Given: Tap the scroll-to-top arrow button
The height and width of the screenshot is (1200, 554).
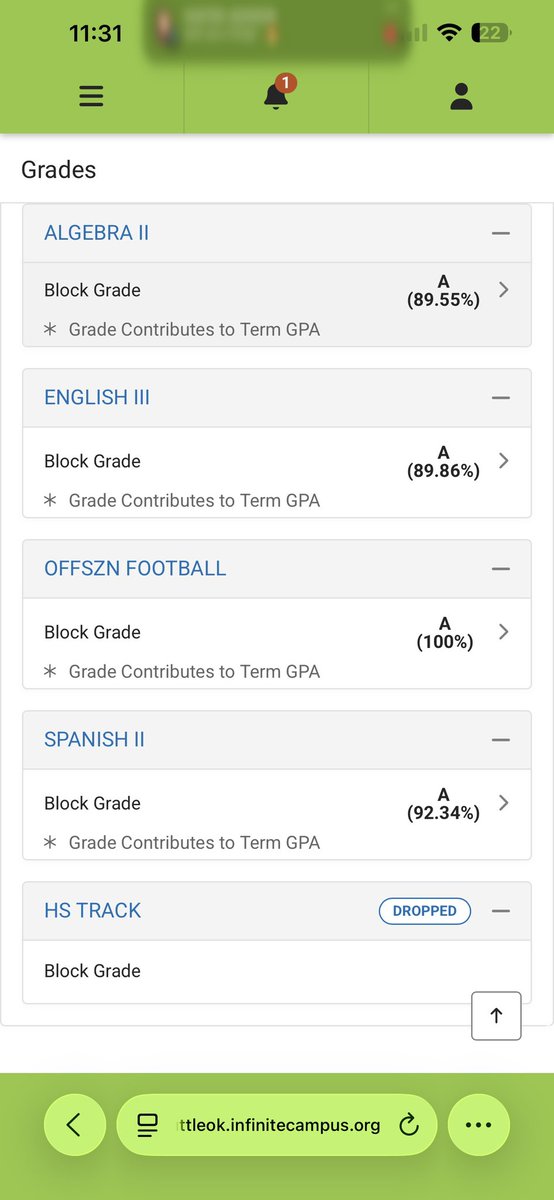Looking at the screenshot, I should (497, 1016).
